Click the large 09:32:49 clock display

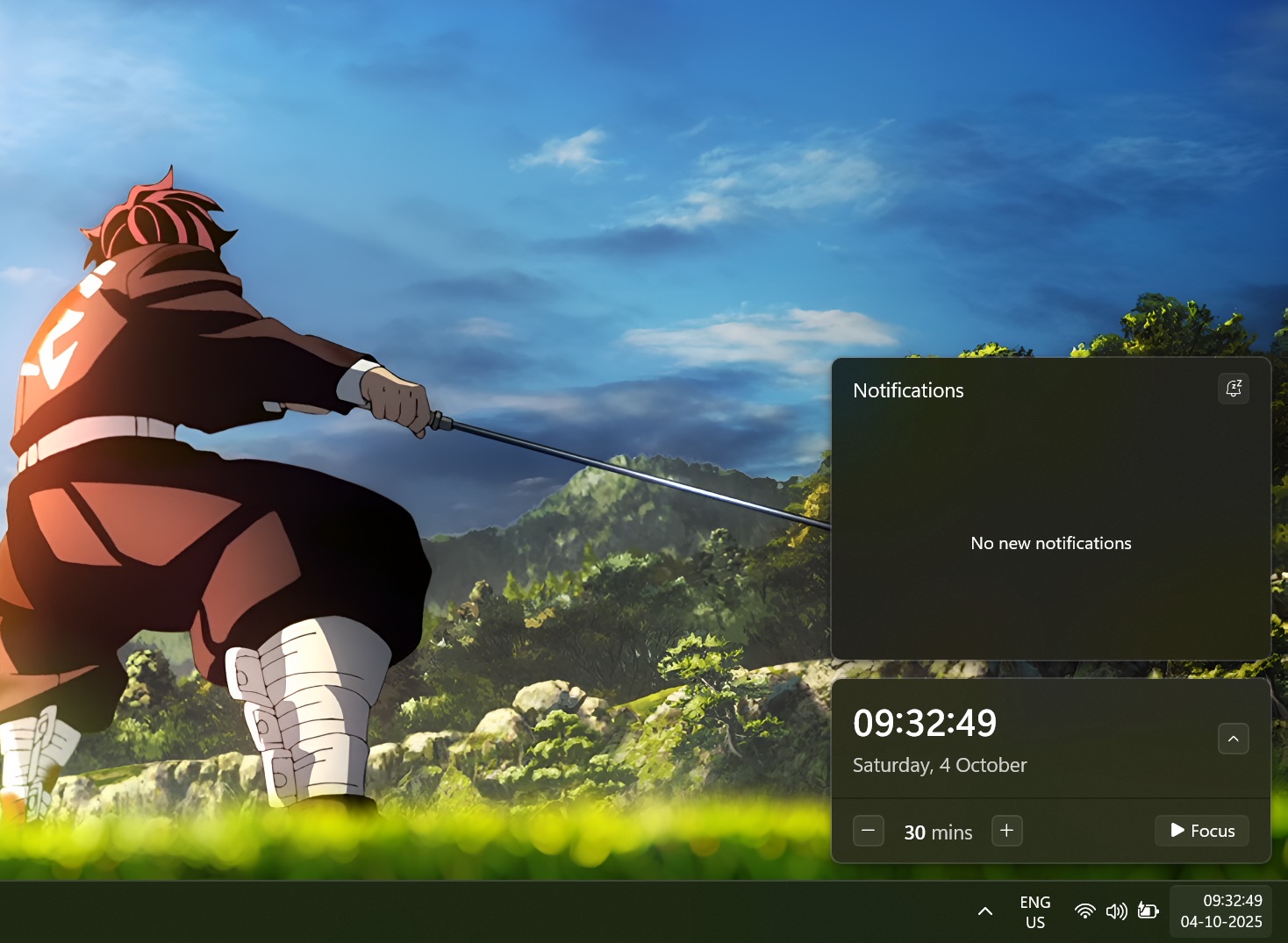925,723
